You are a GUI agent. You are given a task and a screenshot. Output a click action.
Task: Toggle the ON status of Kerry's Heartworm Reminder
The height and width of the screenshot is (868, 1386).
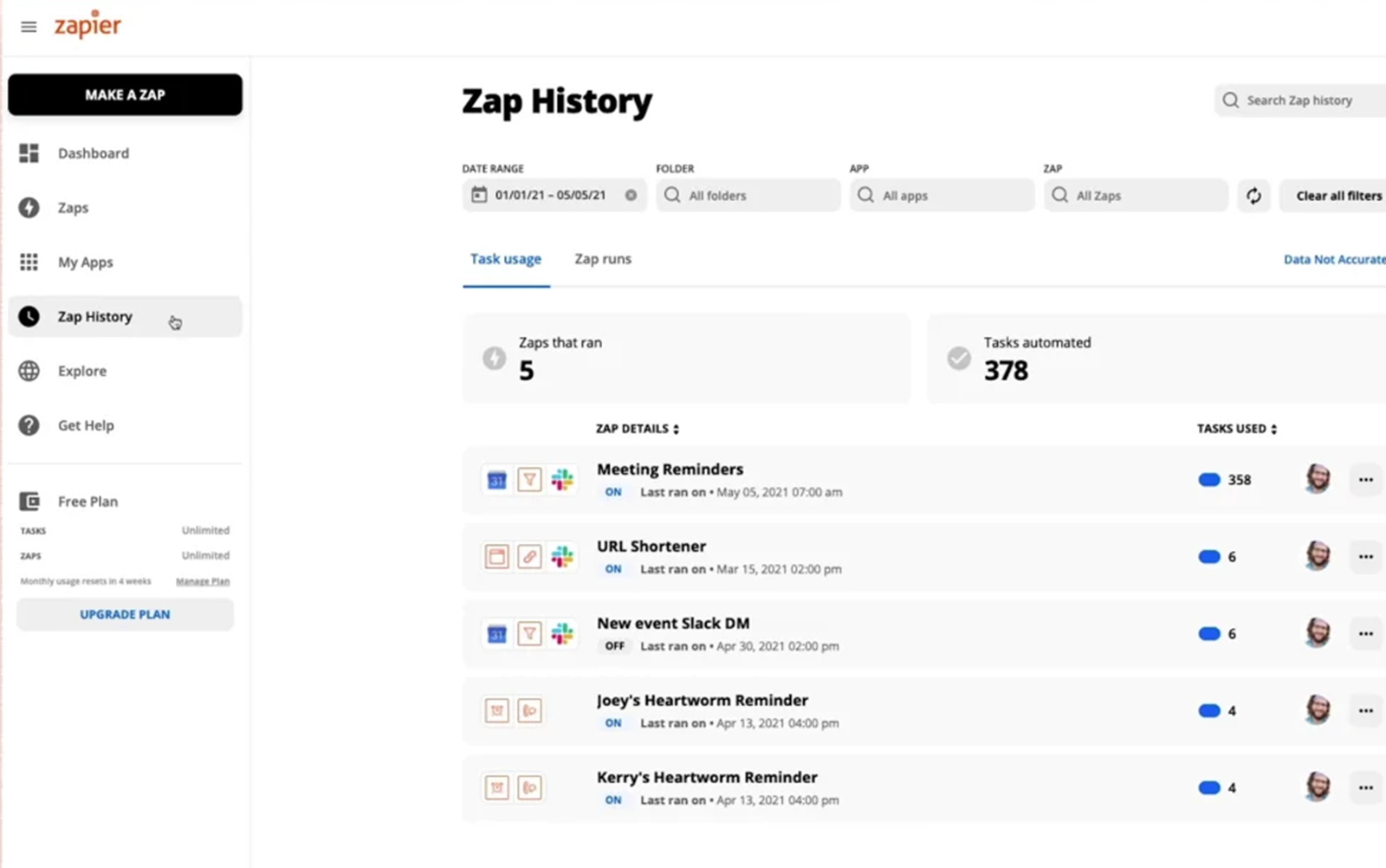[613, 800]
